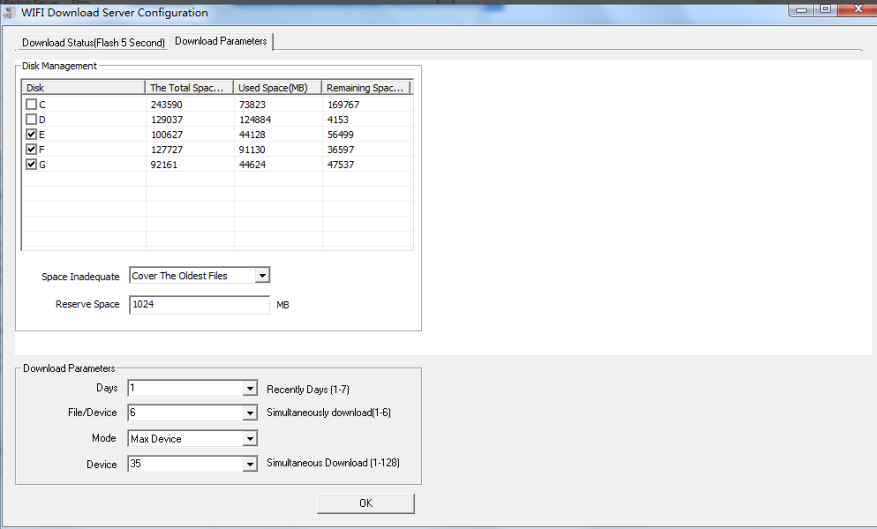The image size is (877, 529).
Task: Click total space value 92161
Action: coord(164,165)
